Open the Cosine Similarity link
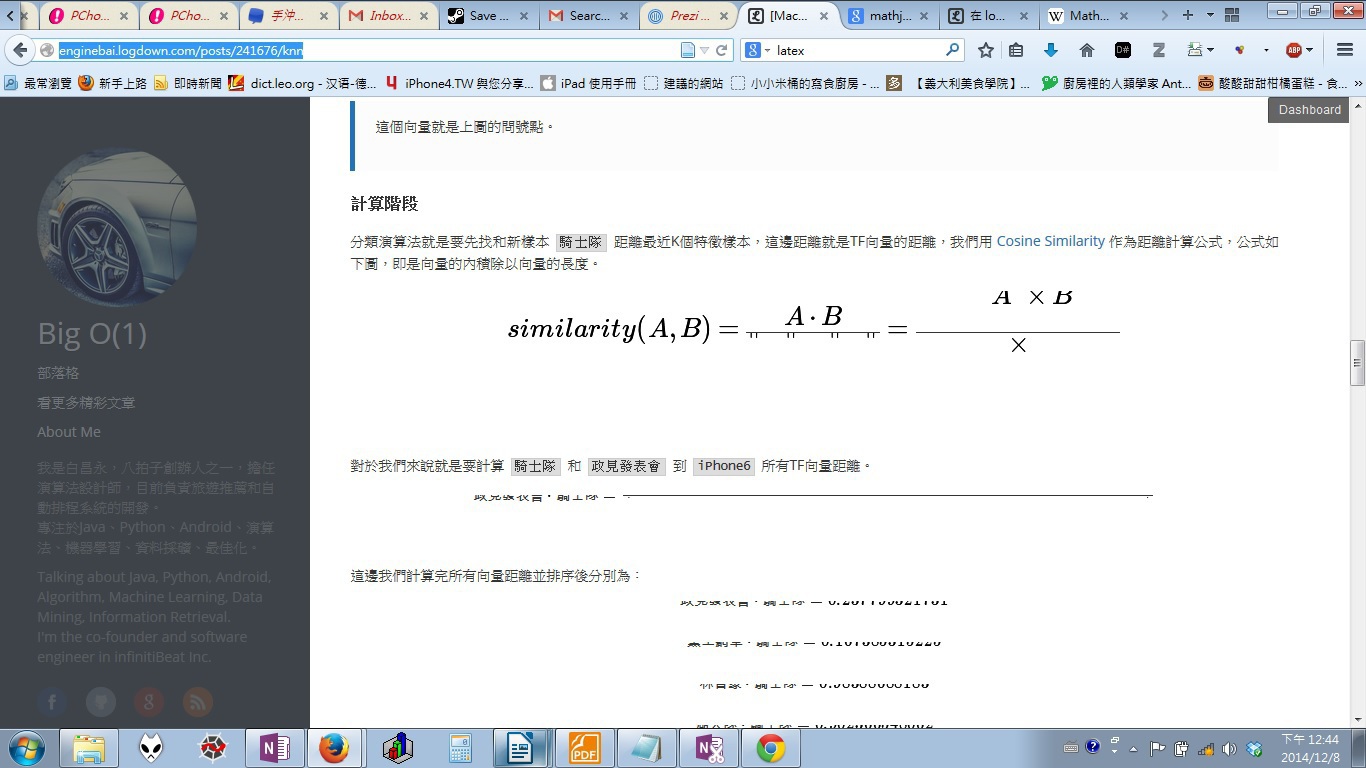Image resolution: width=1366 pixels, height=768 pixels. point(1051,241)
